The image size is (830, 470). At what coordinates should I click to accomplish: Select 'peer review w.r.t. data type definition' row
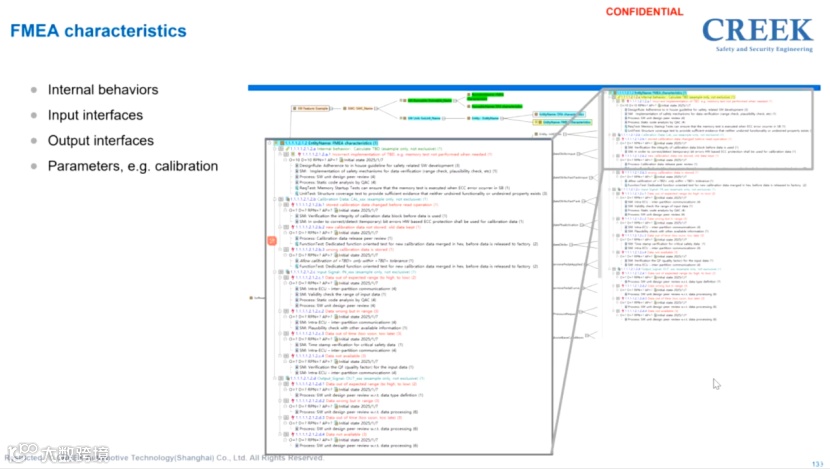click(x=359, y=395)
